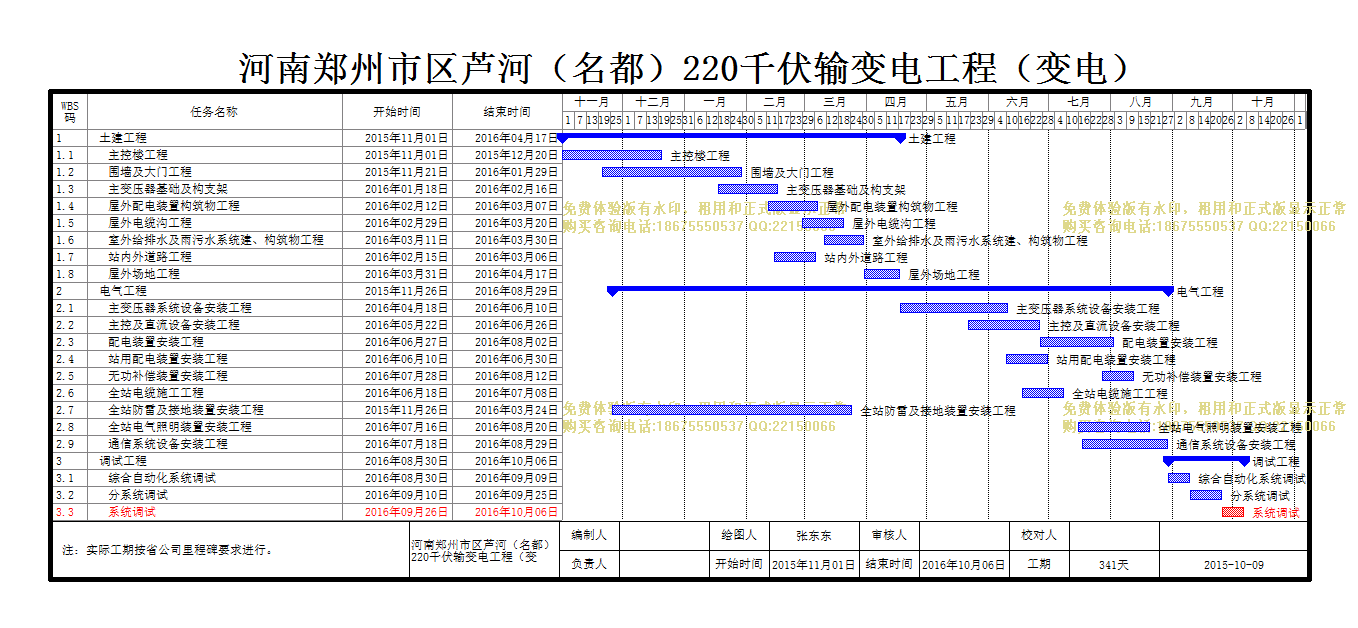Select the 六月 month header
This screenshot has height=628, width=1358.
click(1018, 102)
